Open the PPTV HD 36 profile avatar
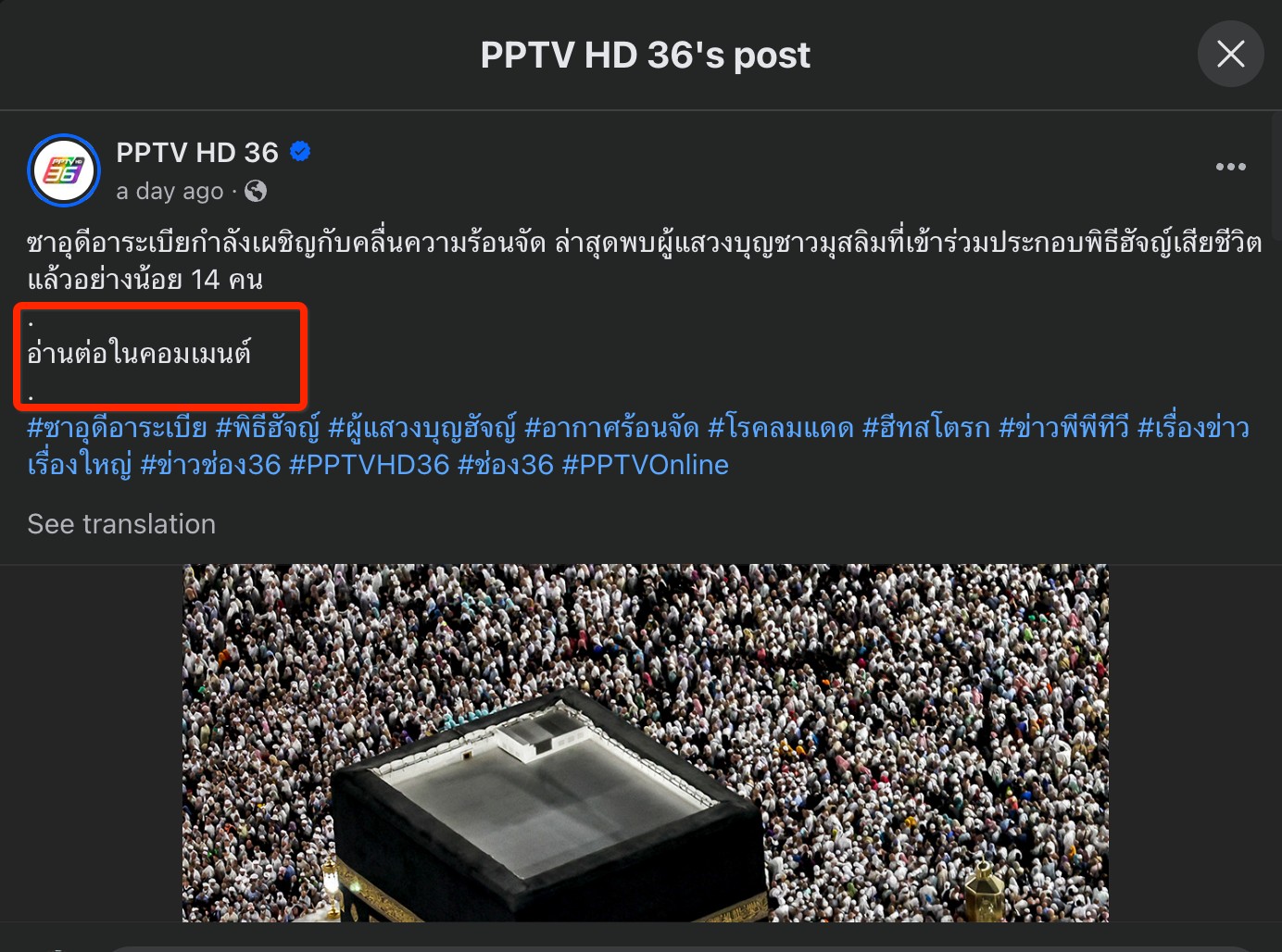The image size is (1282, 952). tap(64, 170)
